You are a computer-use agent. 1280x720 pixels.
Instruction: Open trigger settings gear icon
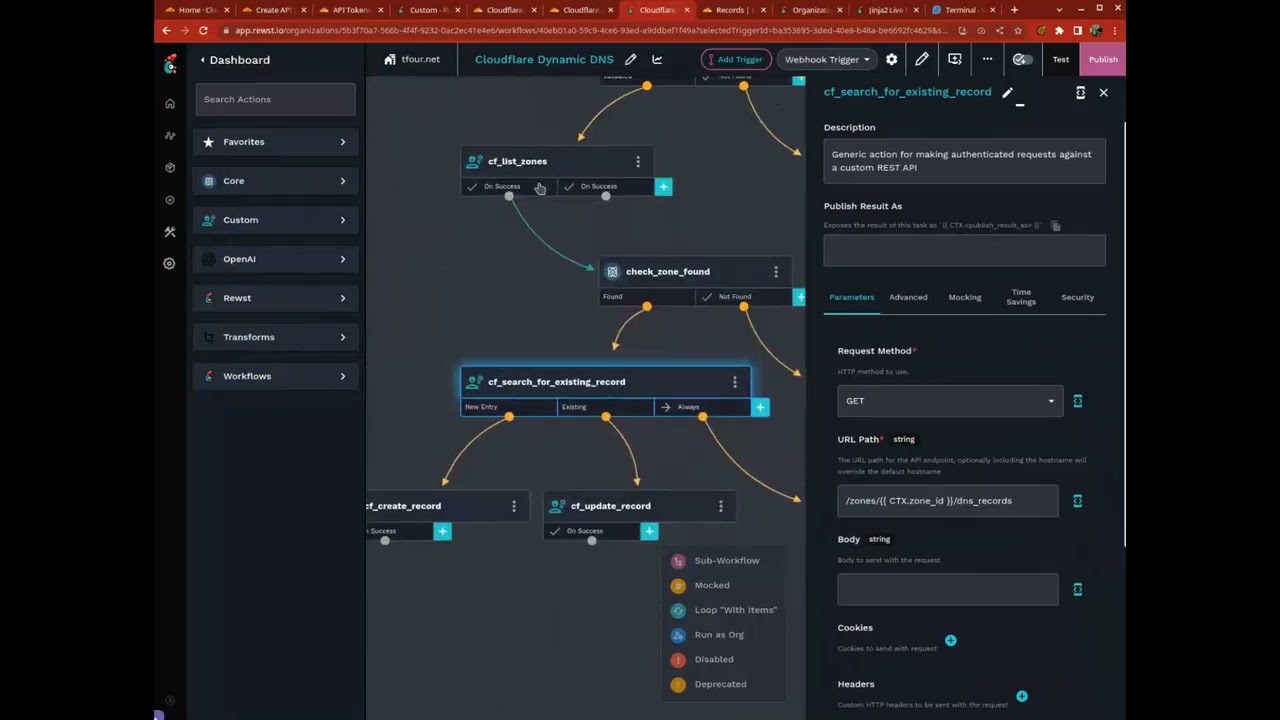[x=891, y=59]
